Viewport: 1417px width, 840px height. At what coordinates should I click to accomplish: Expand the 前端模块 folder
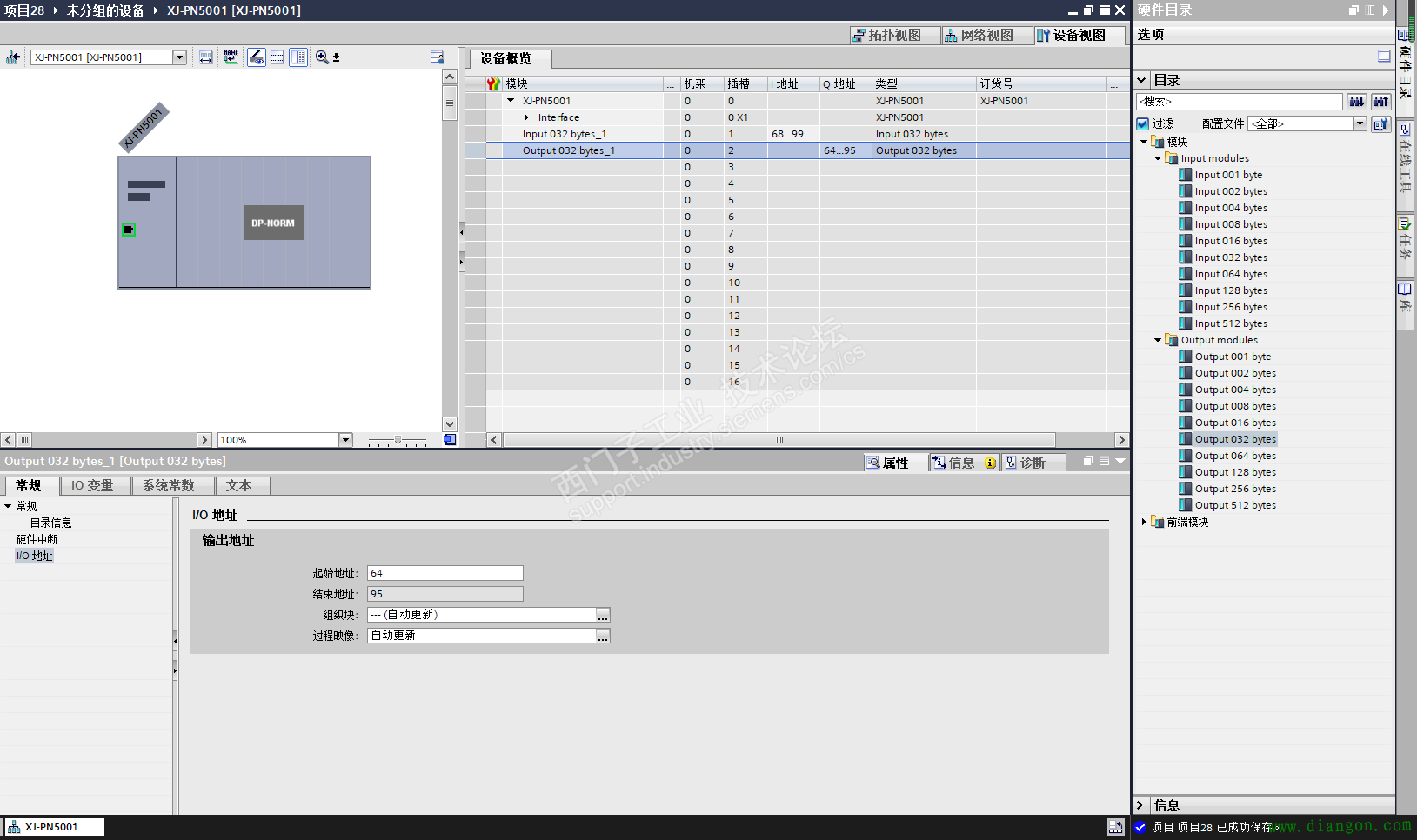1144,522
